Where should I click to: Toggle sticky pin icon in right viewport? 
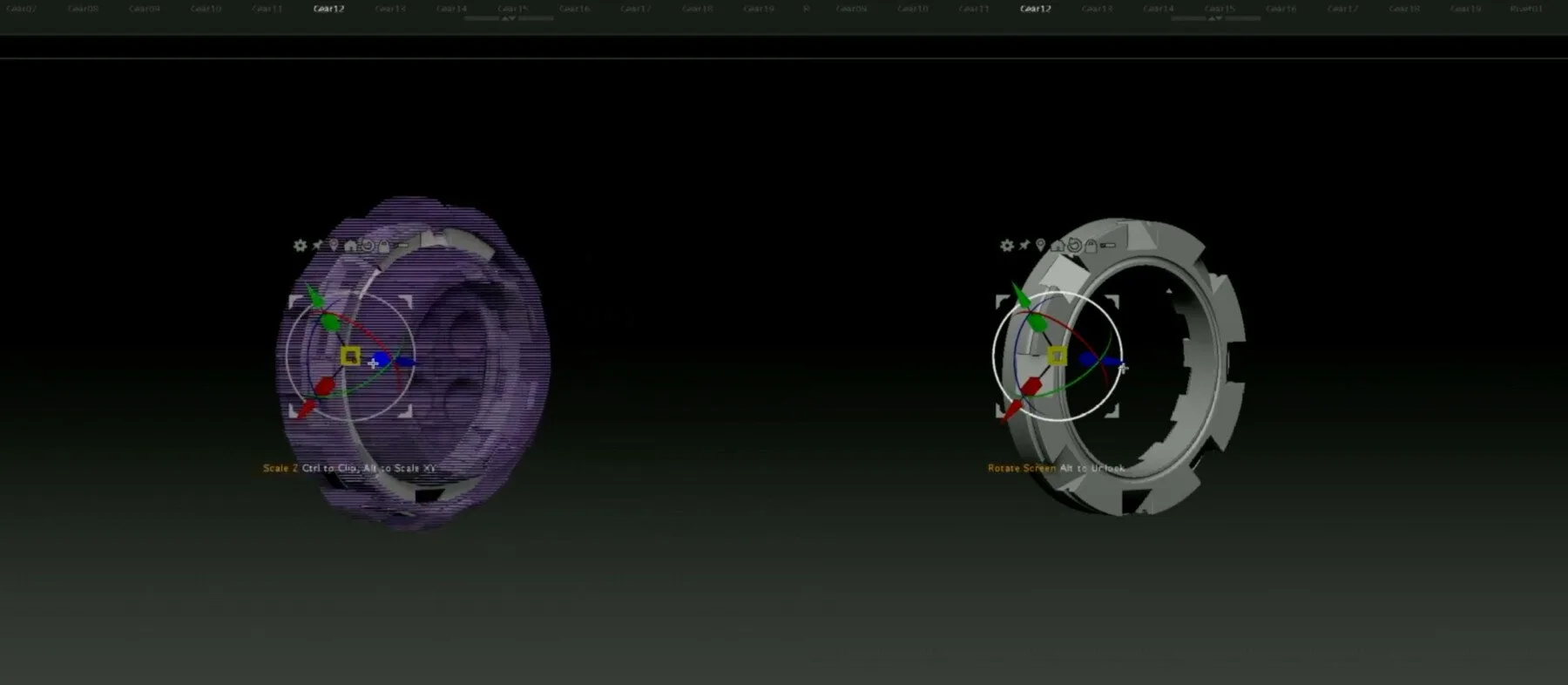click(x=1024, y=246)
